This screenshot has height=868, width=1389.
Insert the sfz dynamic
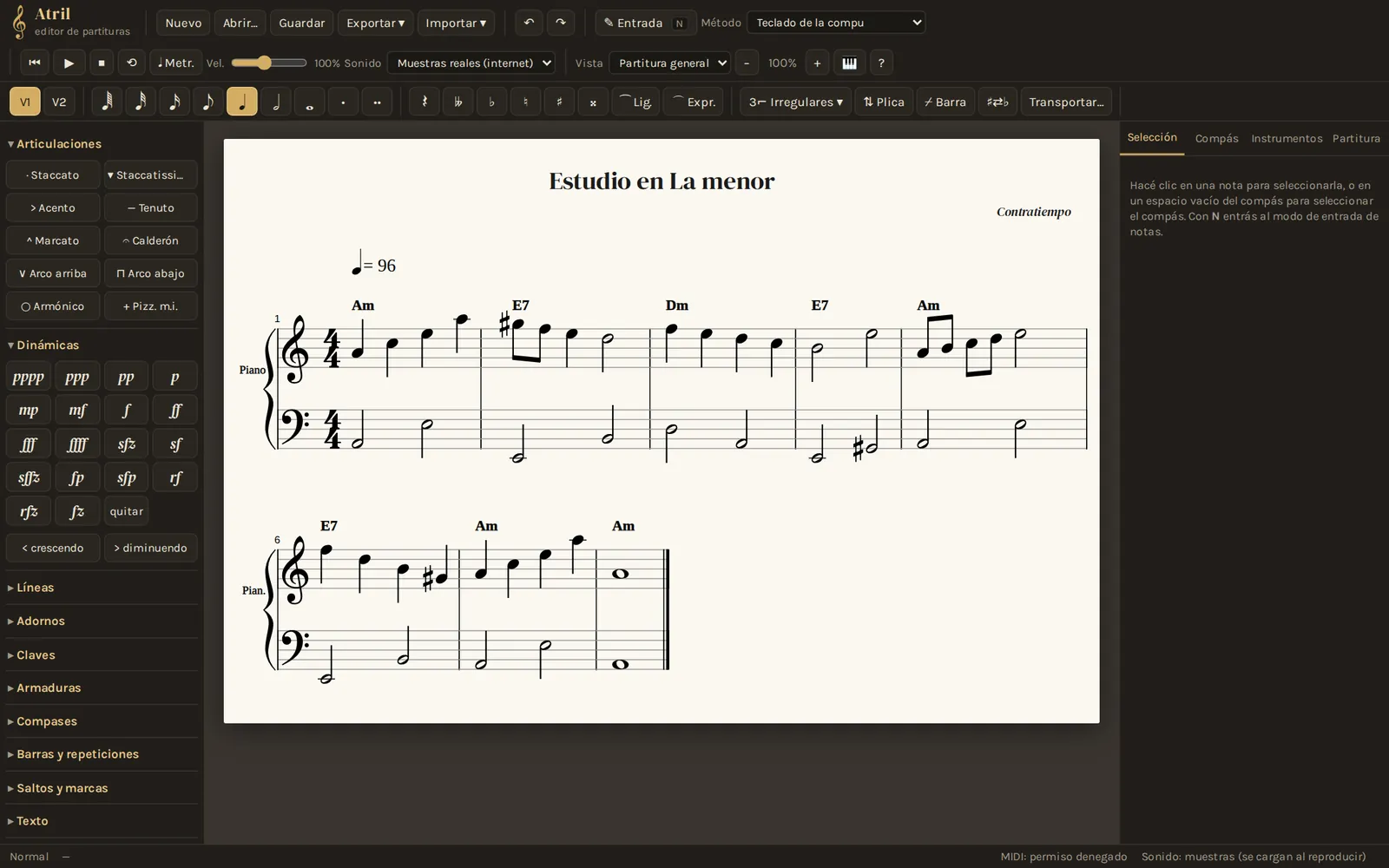point(126,444)
